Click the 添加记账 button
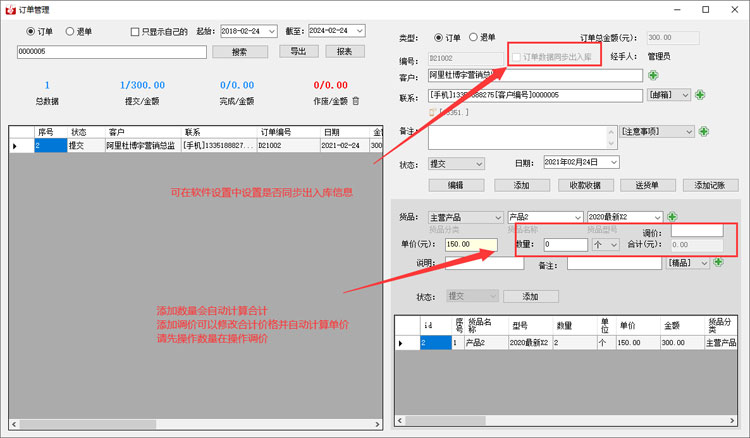This screenshot has width=750, height=438. (x=710, y=185)
